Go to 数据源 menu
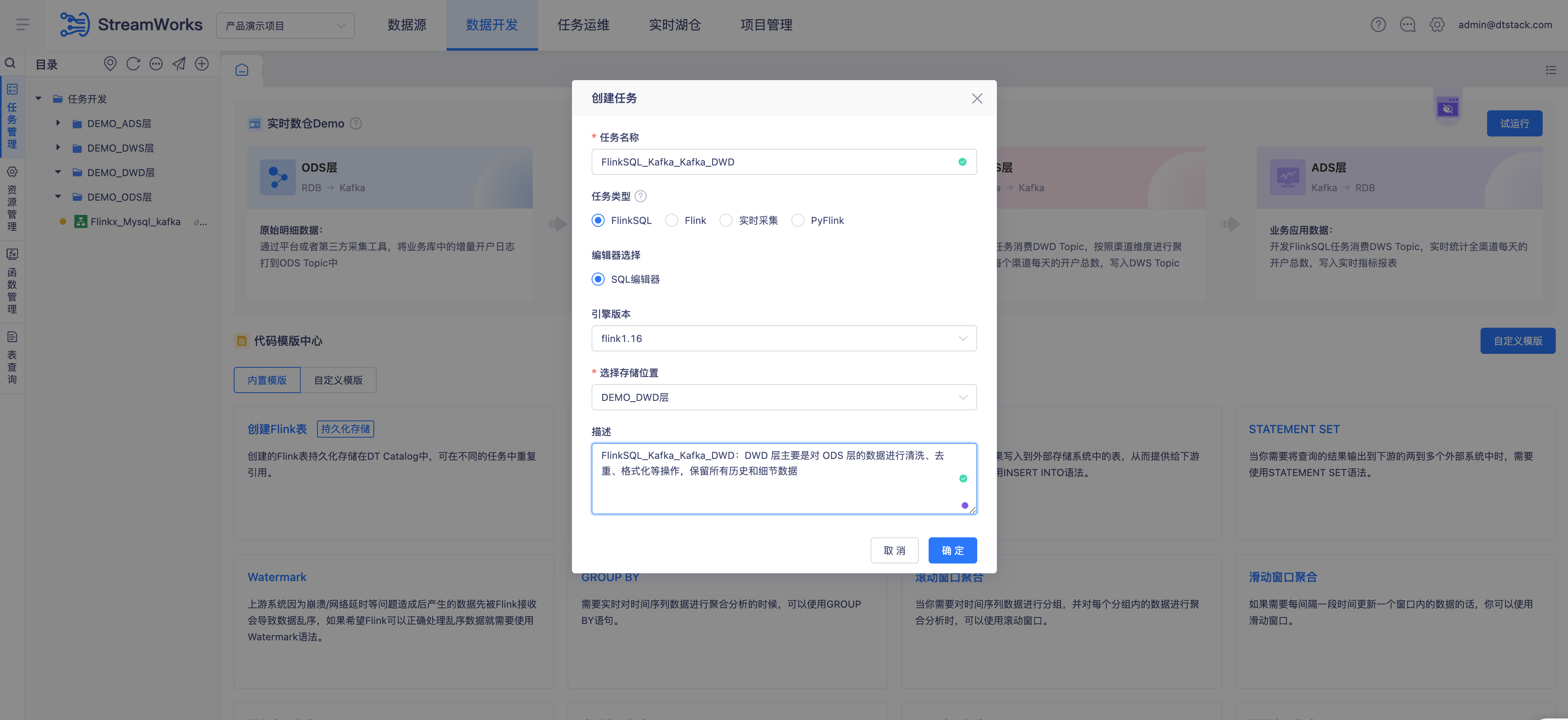The height and width of the screenshot is (720, 1568). coord(407,25)
